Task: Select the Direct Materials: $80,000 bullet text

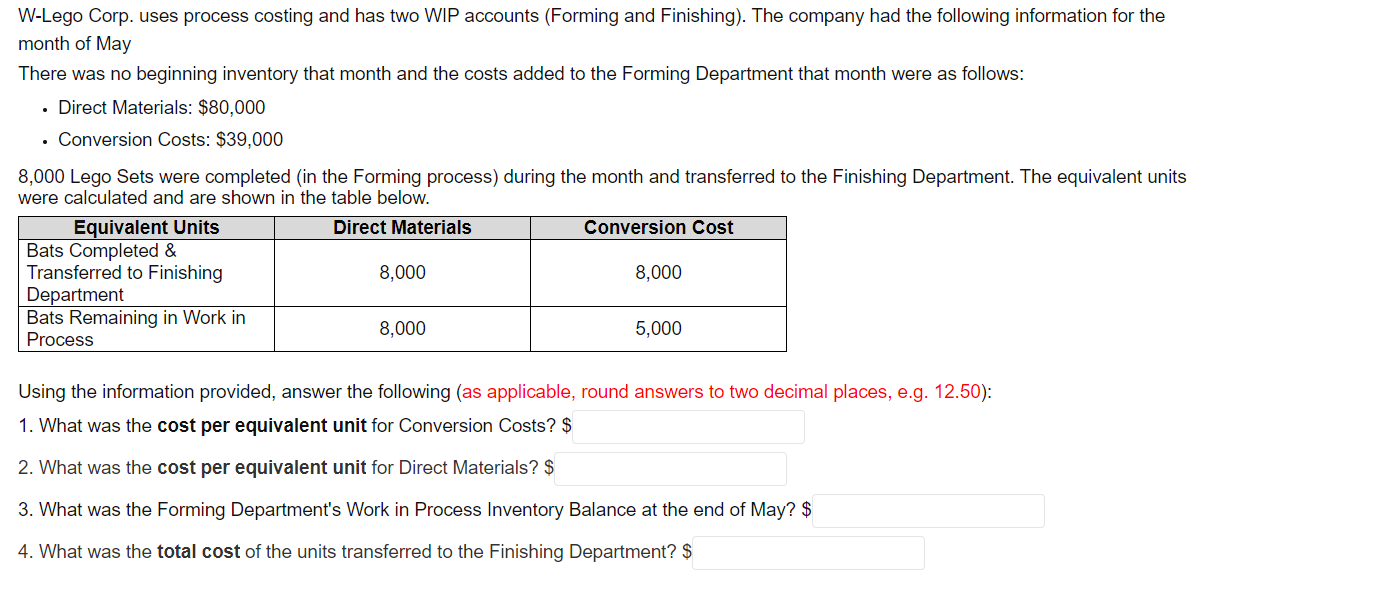Action: (x=160, y=107)
